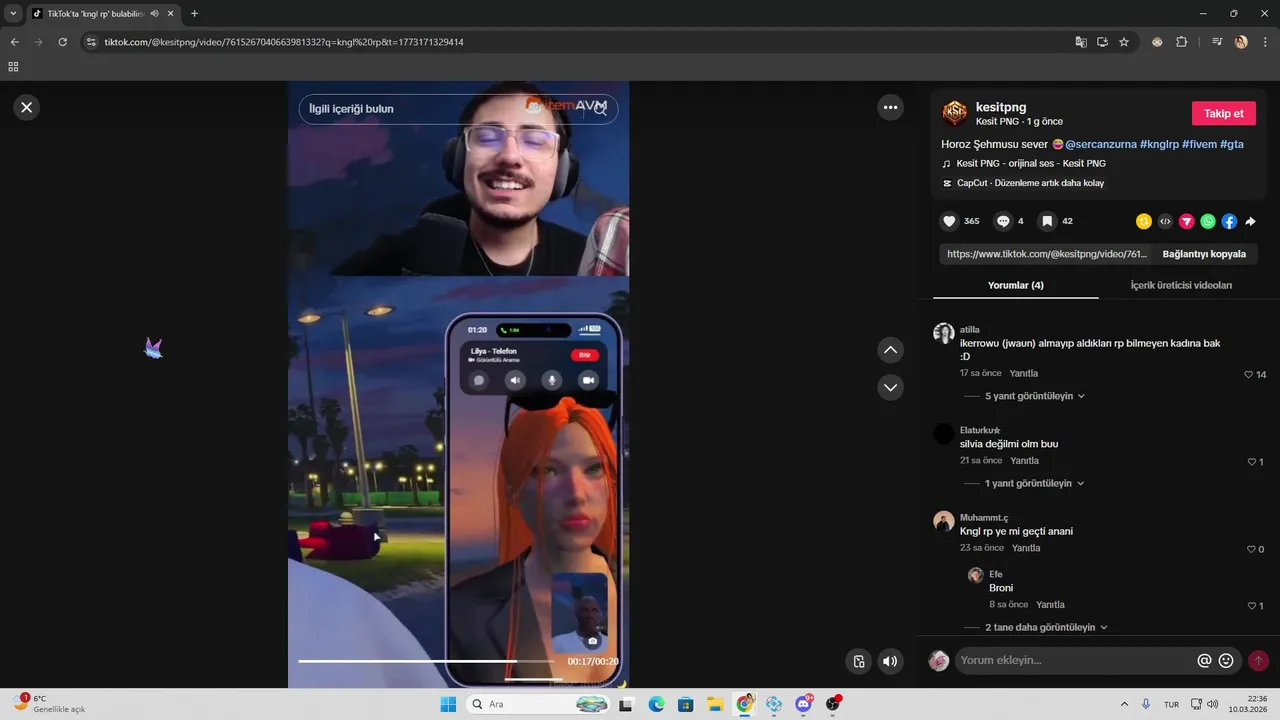This screenshot has height=720, width=1280.
Task: Like Elaturku's comment heart
Action: click(1251, 462)
